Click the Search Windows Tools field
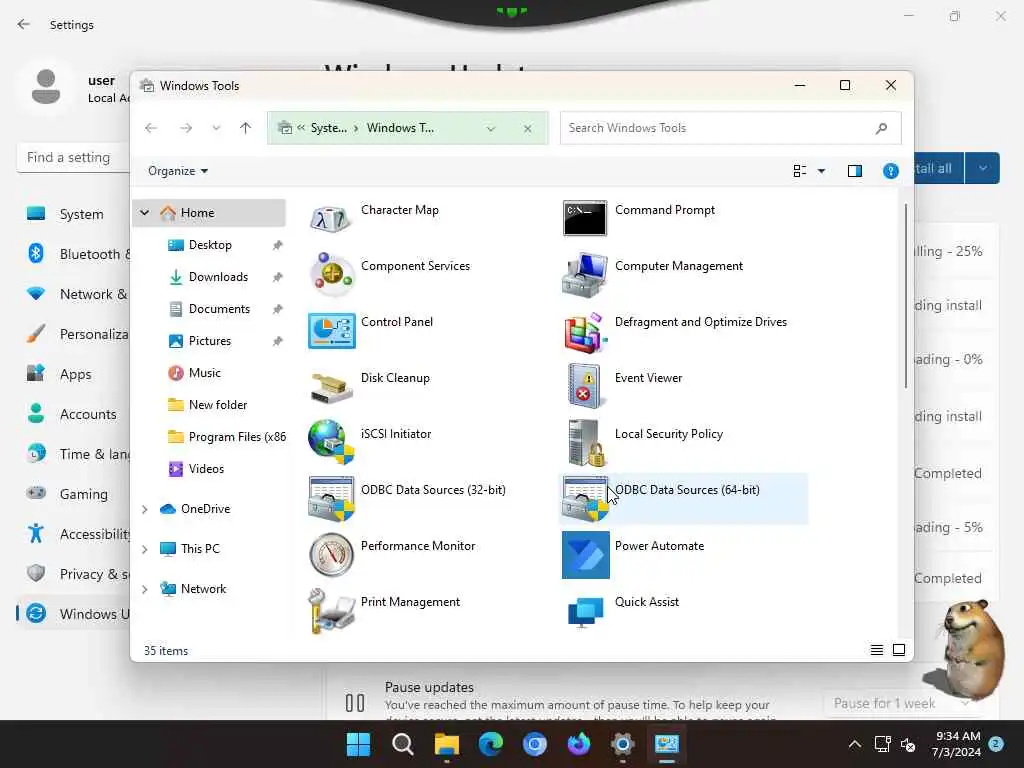 pos(730,128)
